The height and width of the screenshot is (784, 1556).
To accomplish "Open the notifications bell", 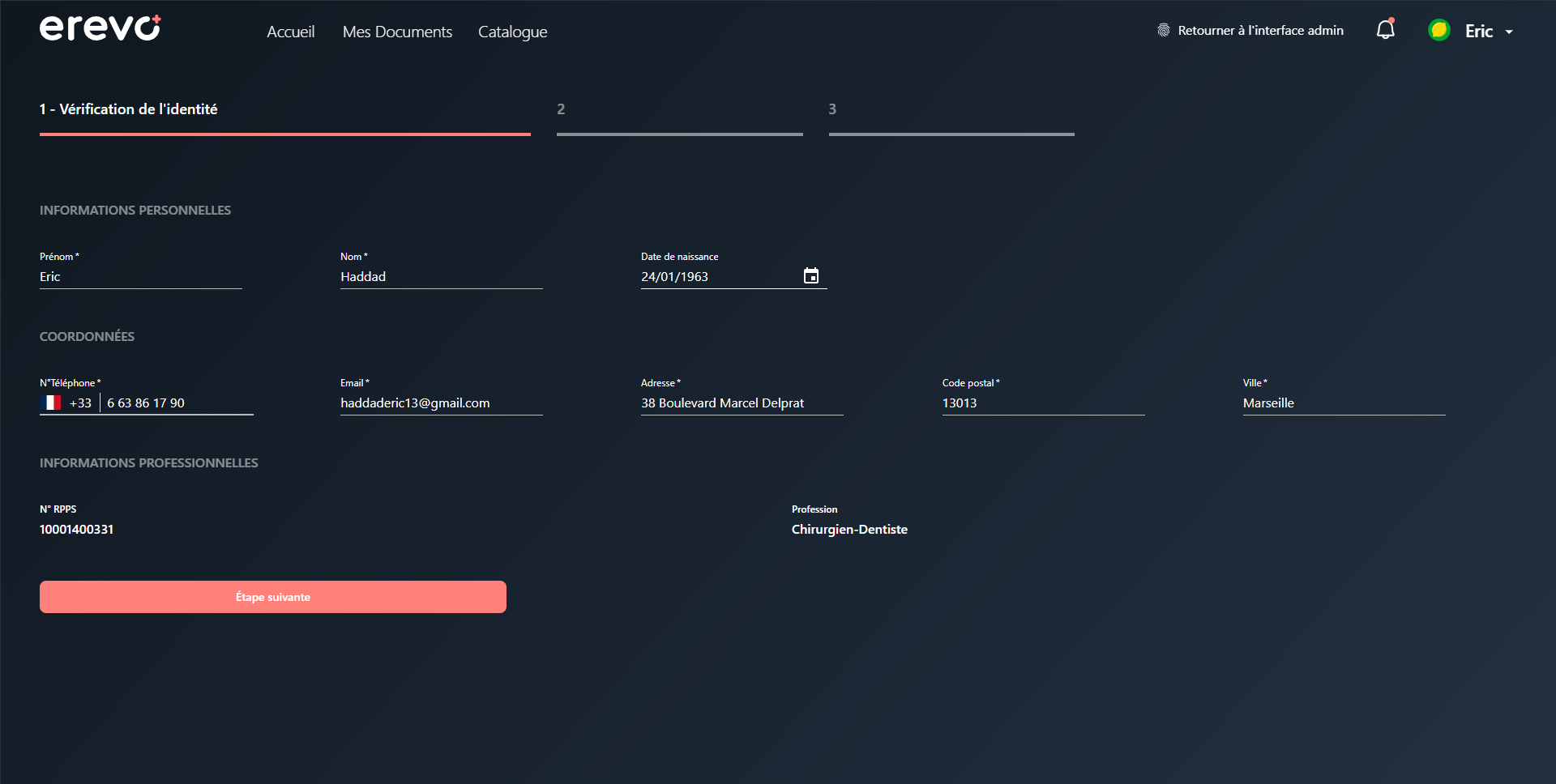I will (x=1386, y=30).
